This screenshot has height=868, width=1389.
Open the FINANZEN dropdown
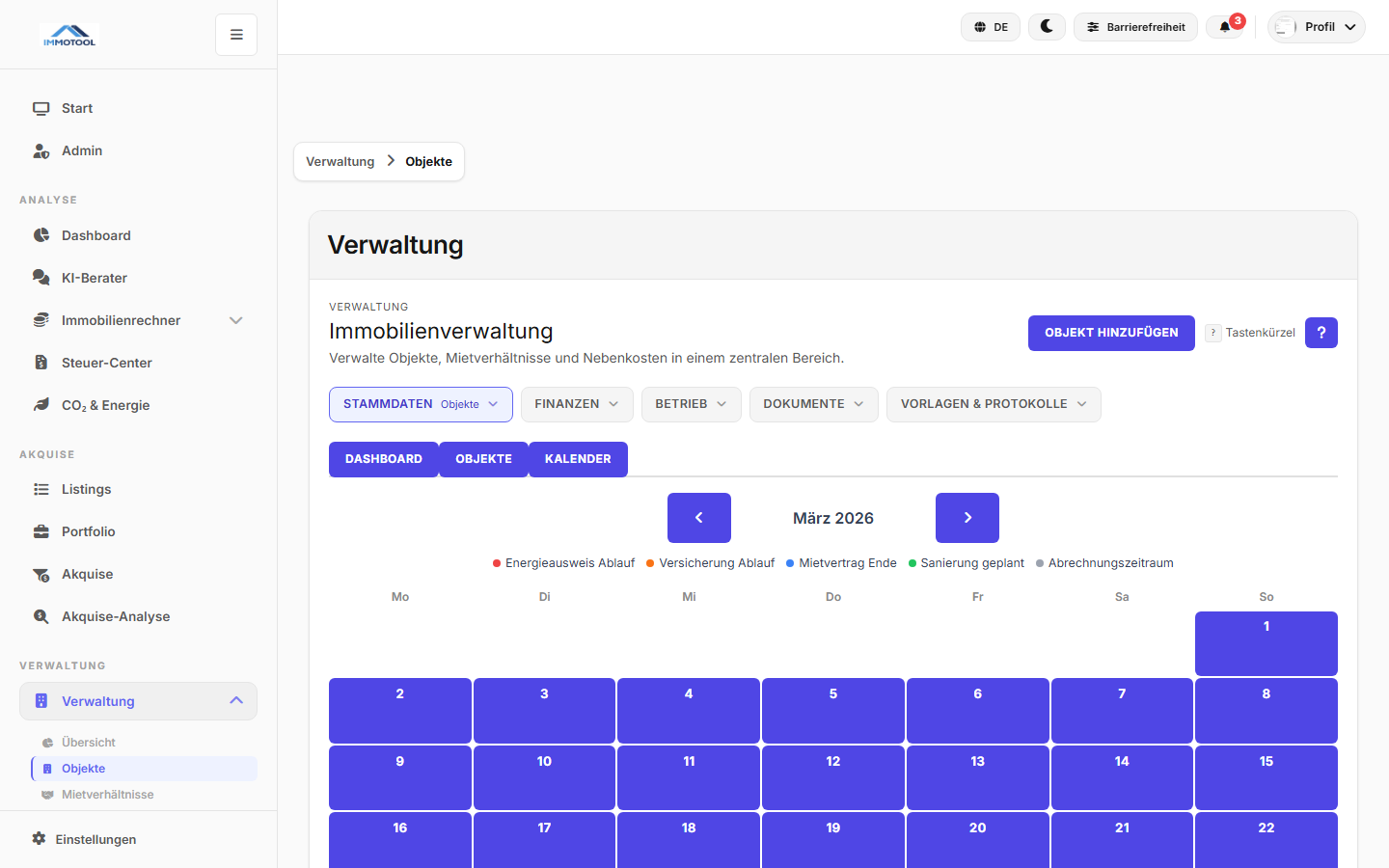(x=576, y=404)
